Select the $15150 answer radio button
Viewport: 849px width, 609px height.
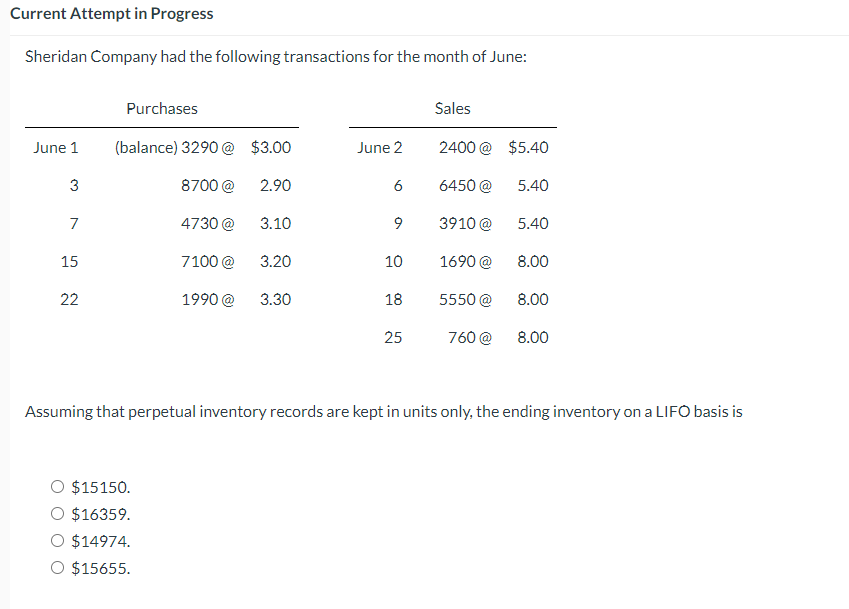(x=59, y=488)
